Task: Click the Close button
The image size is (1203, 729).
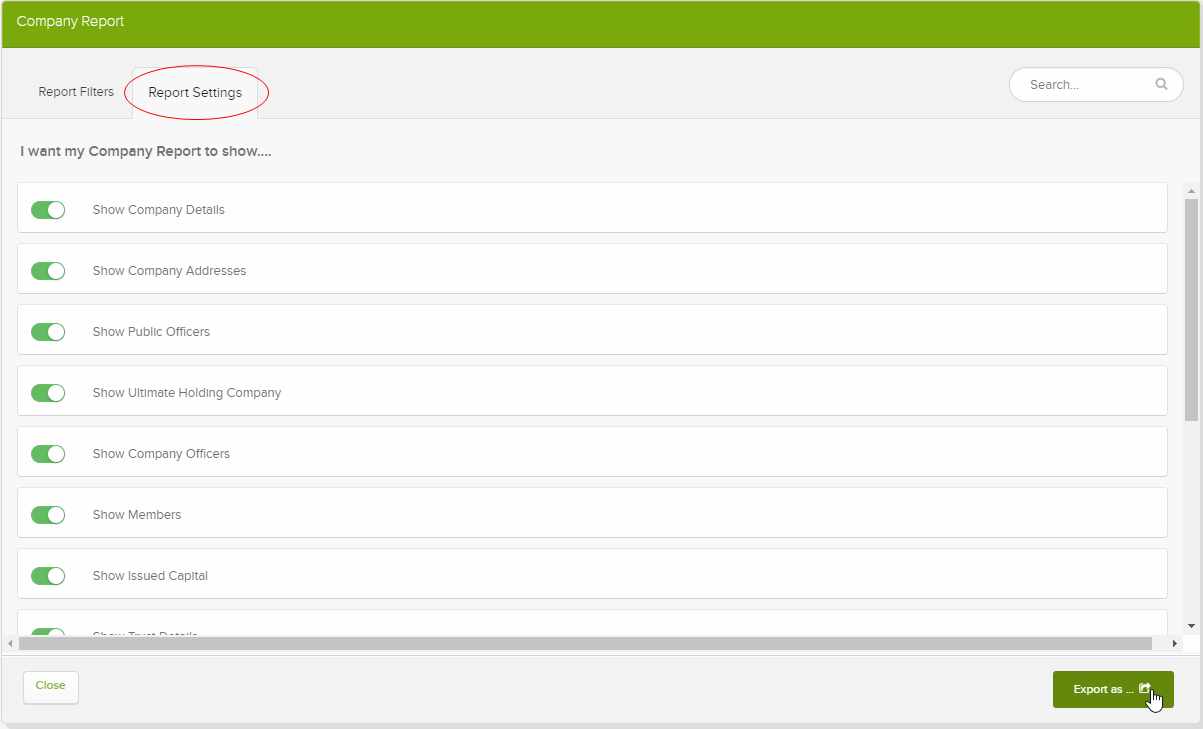Action: point(51,687)
